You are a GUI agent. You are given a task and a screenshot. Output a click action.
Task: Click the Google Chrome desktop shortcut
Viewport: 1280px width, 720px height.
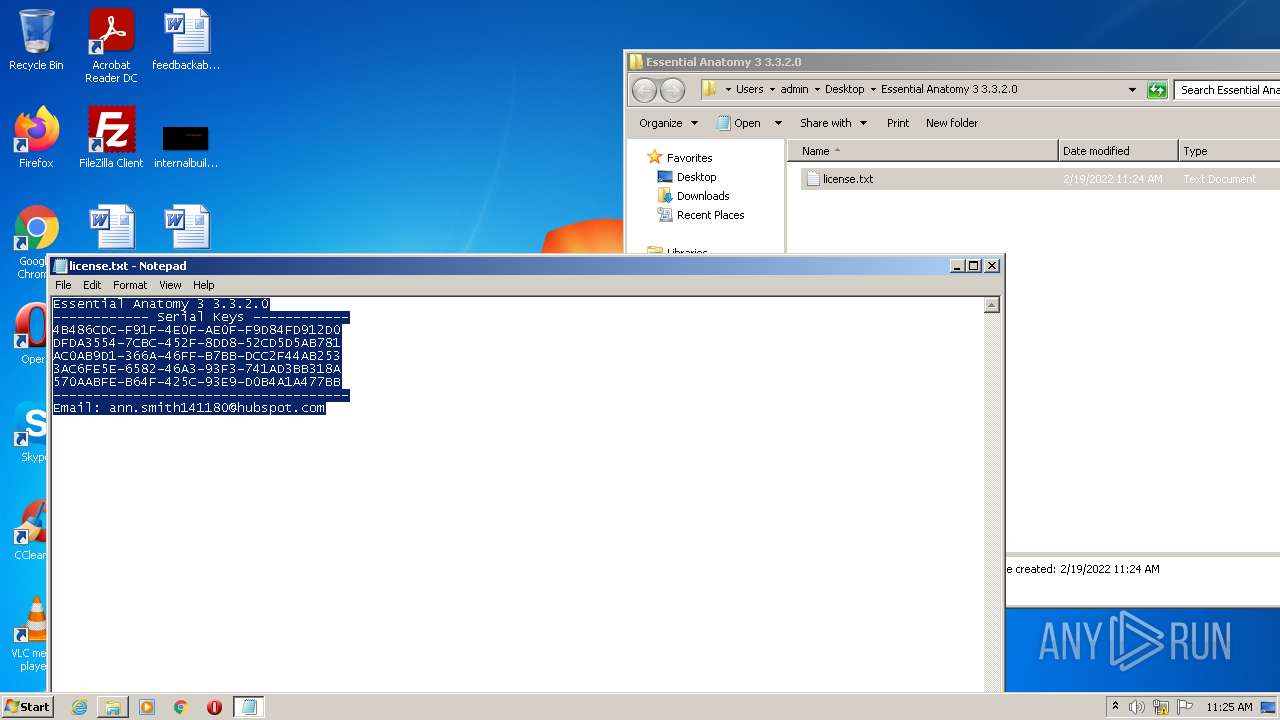(36, 240)
